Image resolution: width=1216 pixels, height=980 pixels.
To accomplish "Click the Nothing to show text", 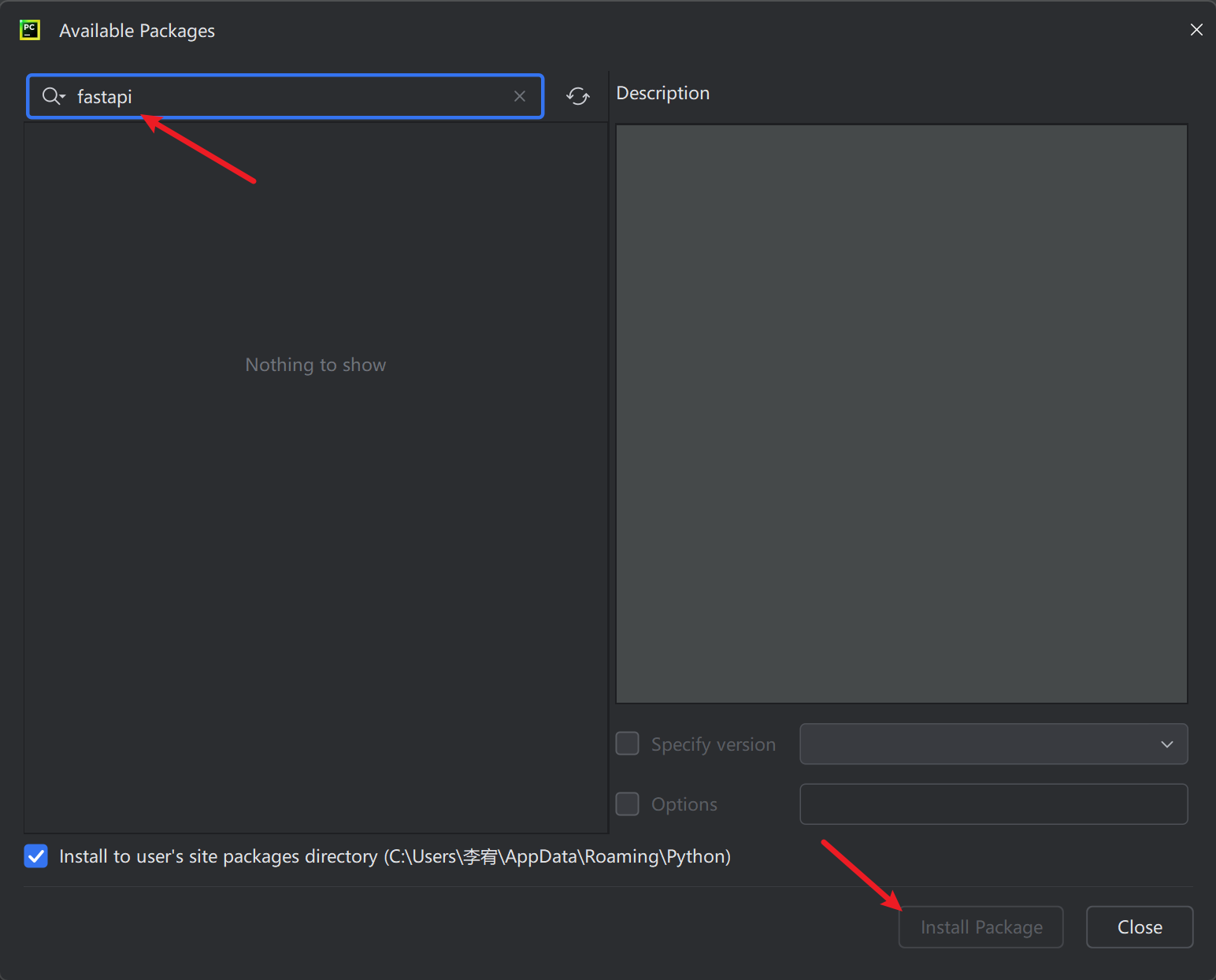I will 316,365.
